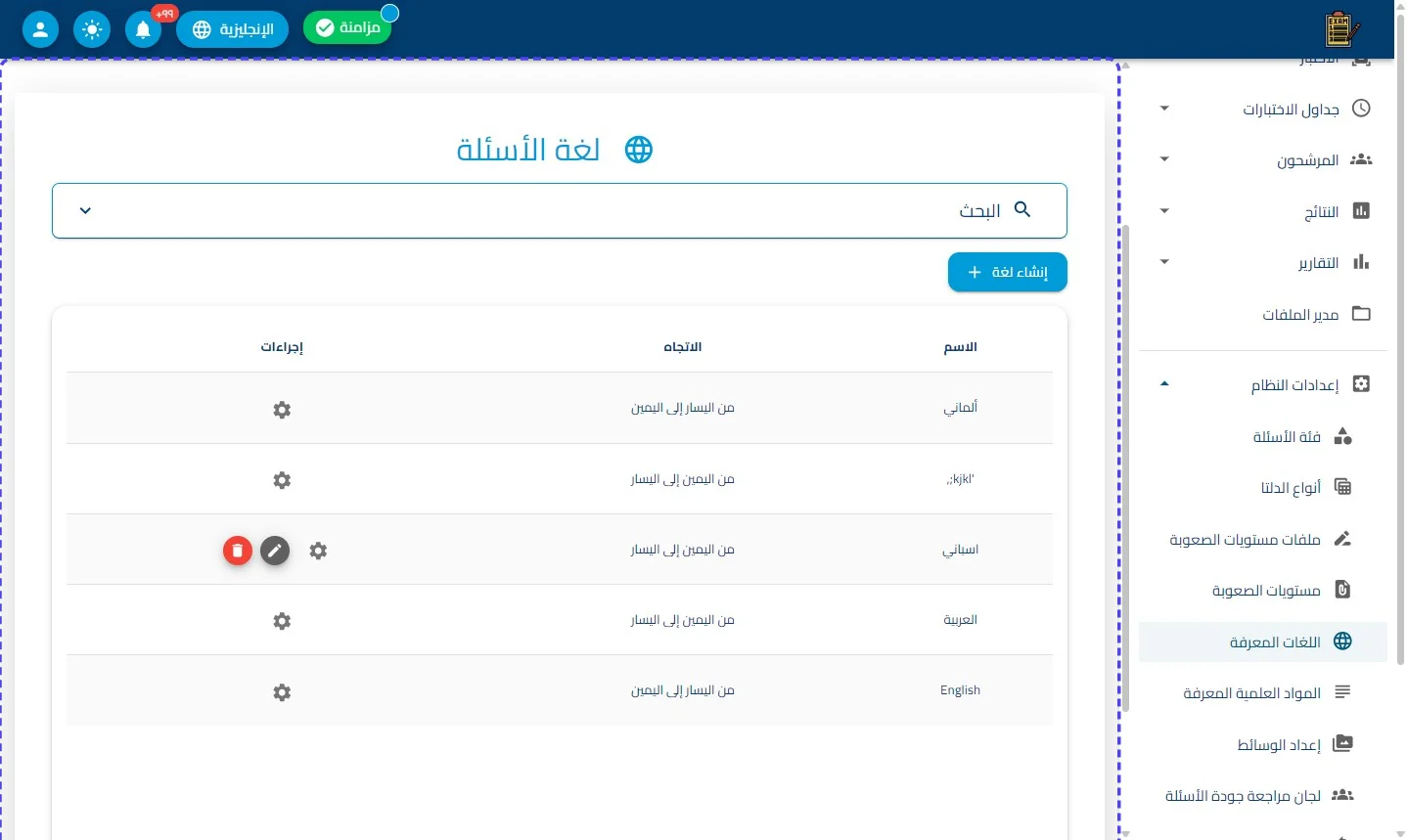Expand the النتائج sidebar section arrow
This screenshot has height=840, width=1407.
tap(1164, 210)
